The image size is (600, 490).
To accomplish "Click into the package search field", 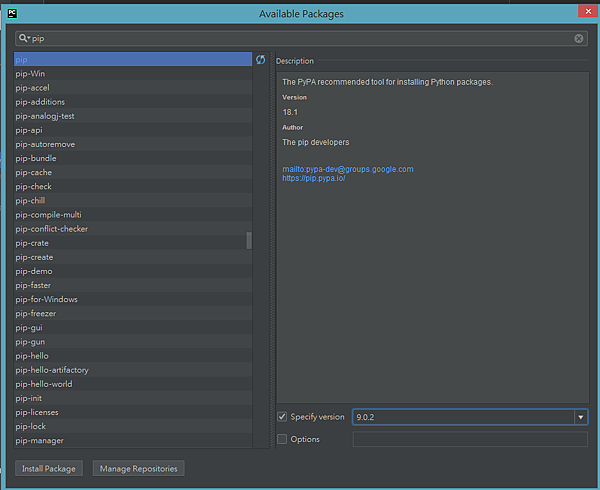I will 300,38.
